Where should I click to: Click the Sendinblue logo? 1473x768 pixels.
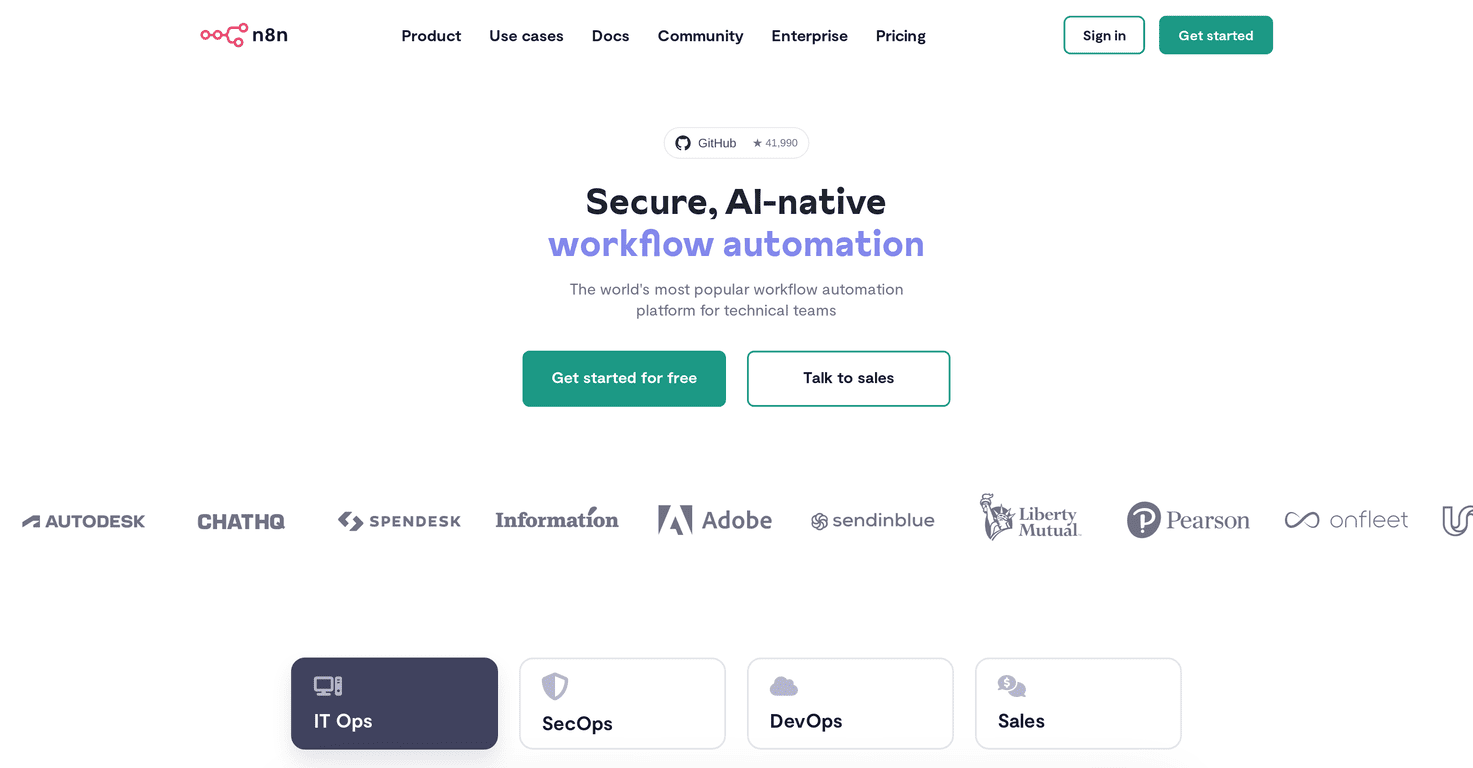[873, 521]
